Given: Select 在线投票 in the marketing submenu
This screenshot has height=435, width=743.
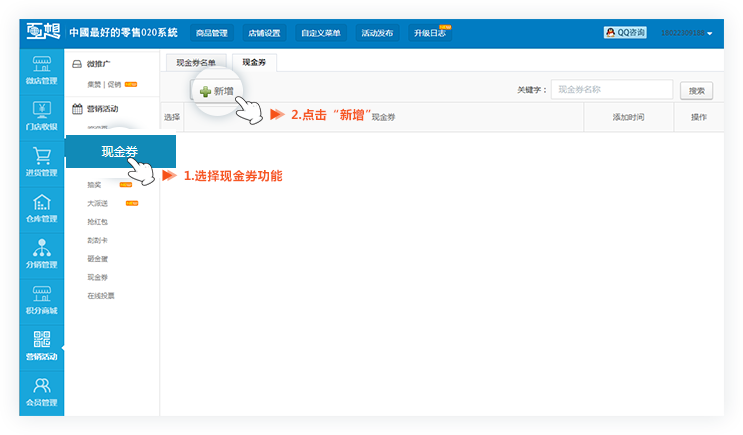Looking at the screenshot, I should pos(101,295).
